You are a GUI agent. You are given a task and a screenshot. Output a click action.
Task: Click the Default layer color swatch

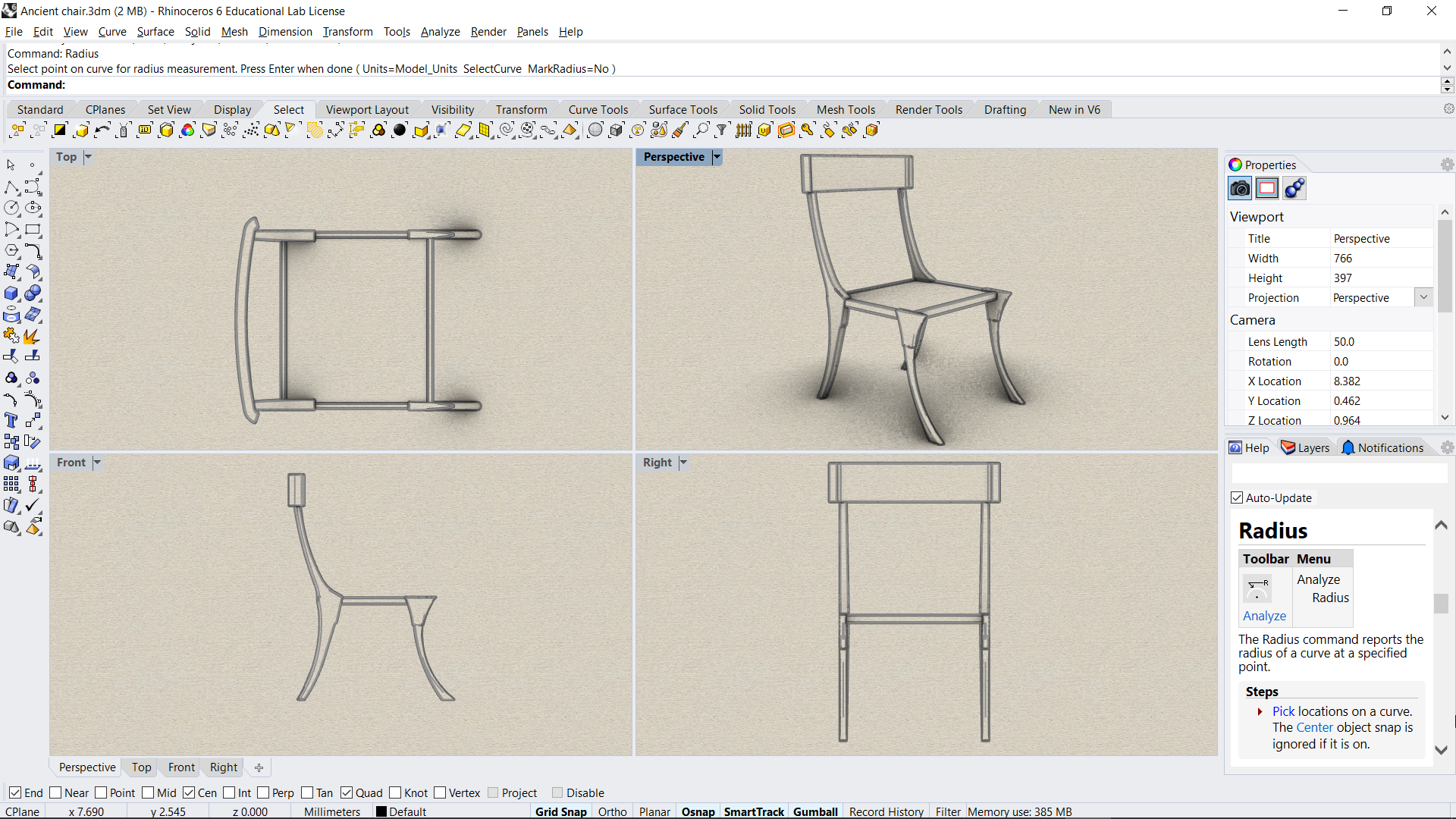[381, 811]
